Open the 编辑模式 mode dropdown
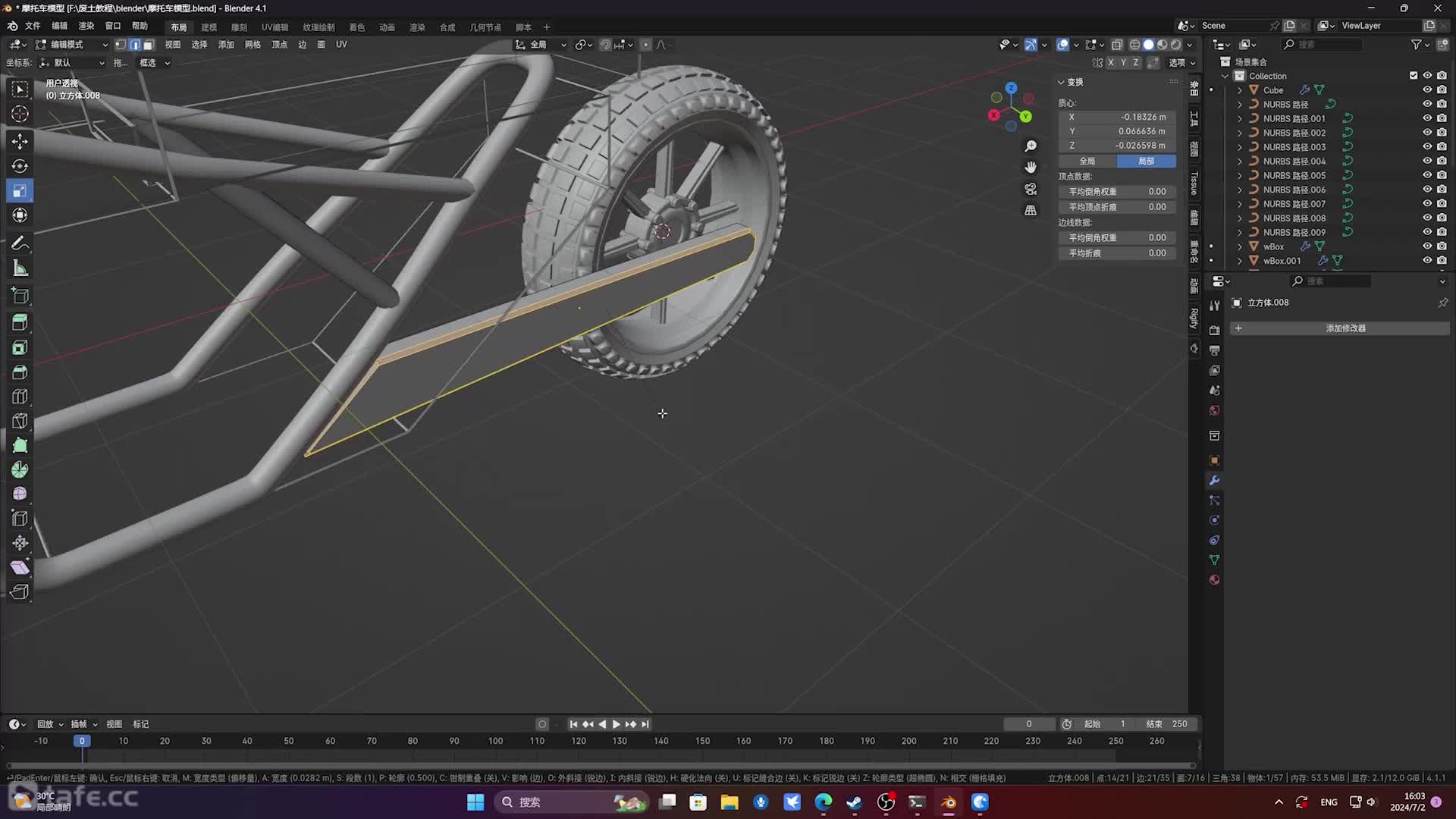This screenshot has height=819, width=1456. 72,45
